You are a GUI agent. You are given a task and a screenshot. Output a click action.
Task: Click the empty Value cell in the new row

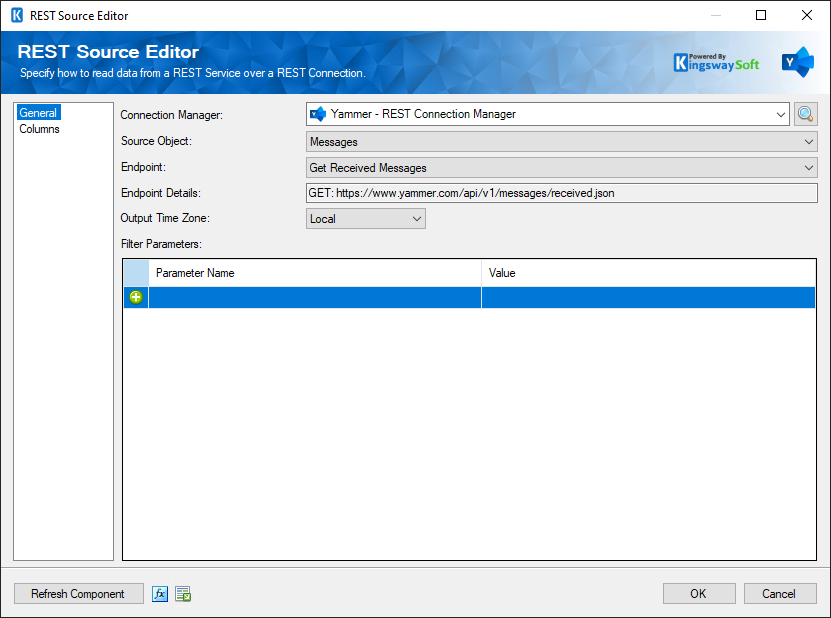pyautogui.click(x=648, y=297)
